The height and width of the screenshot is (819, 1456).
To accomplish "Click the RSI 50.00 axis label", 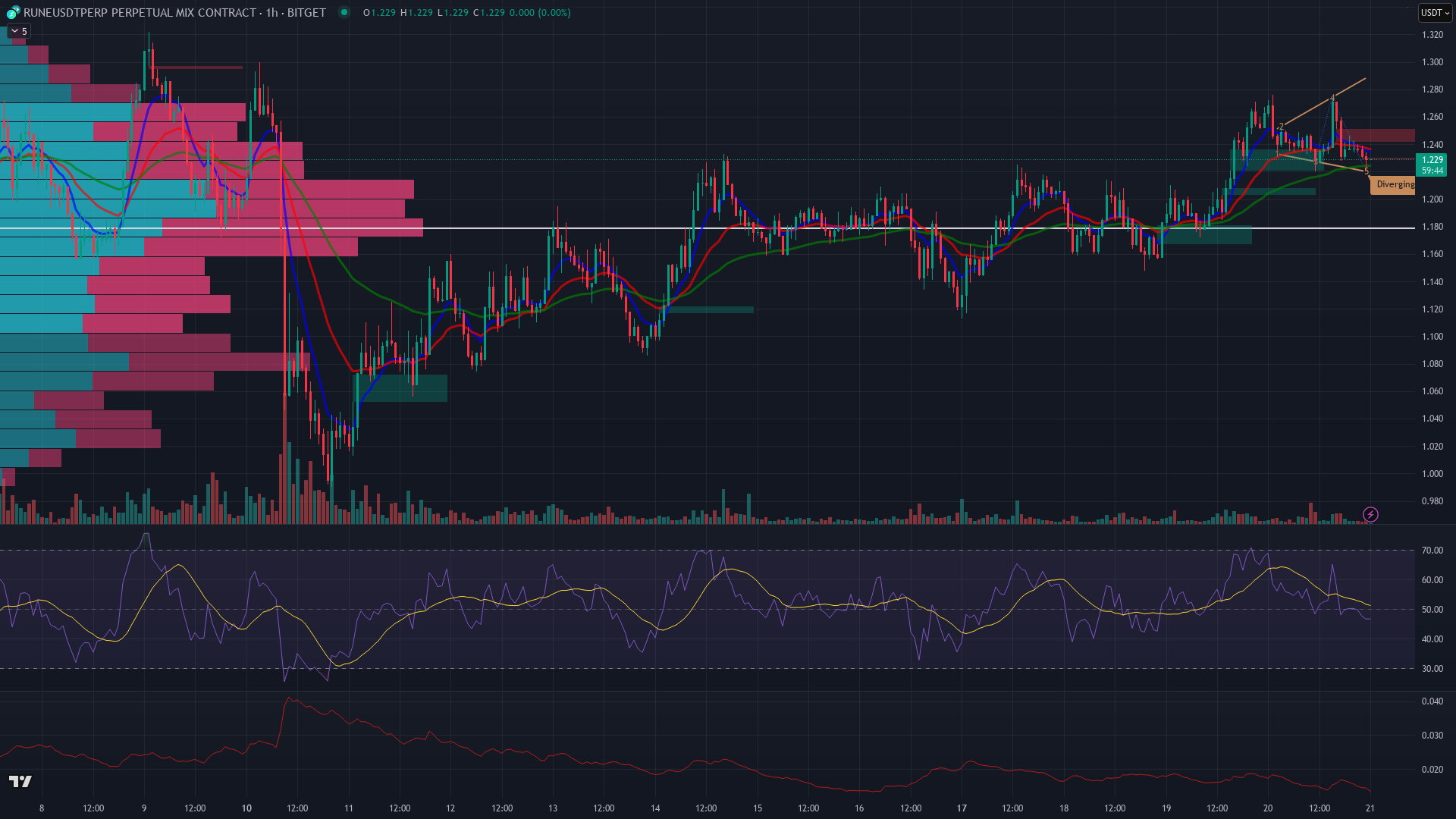I will pyautogui.click(x=1432, y=610).
